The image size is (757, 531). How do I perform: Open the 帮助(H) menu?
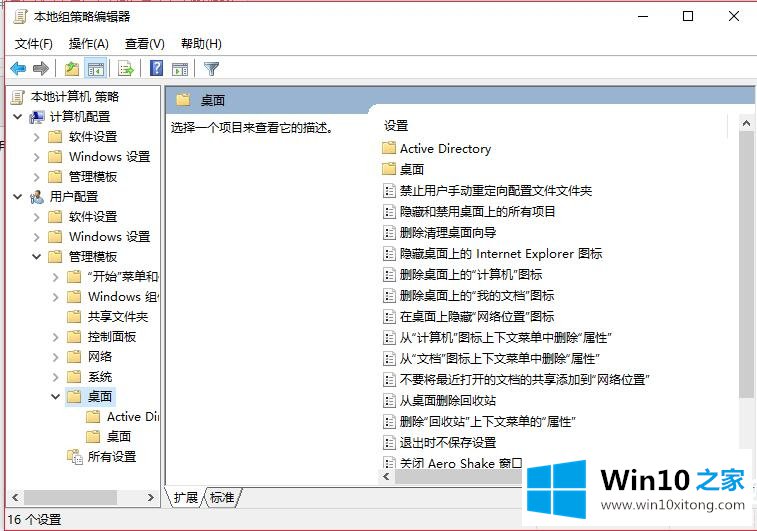tap(201, 44)
